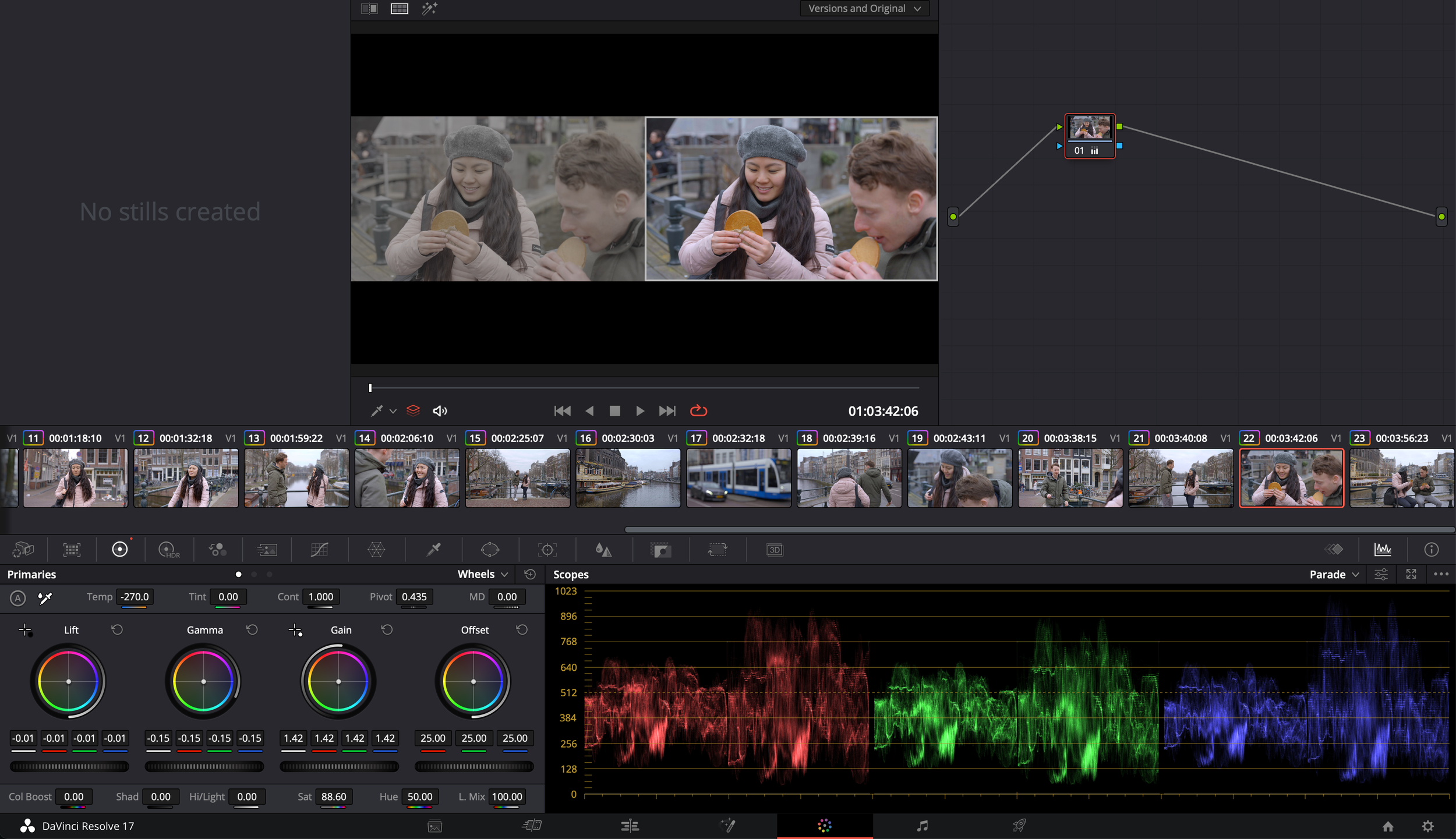1456x839 pixels.
Task: Open the Parade scope type dropdown
Action: pos(1333,575)
